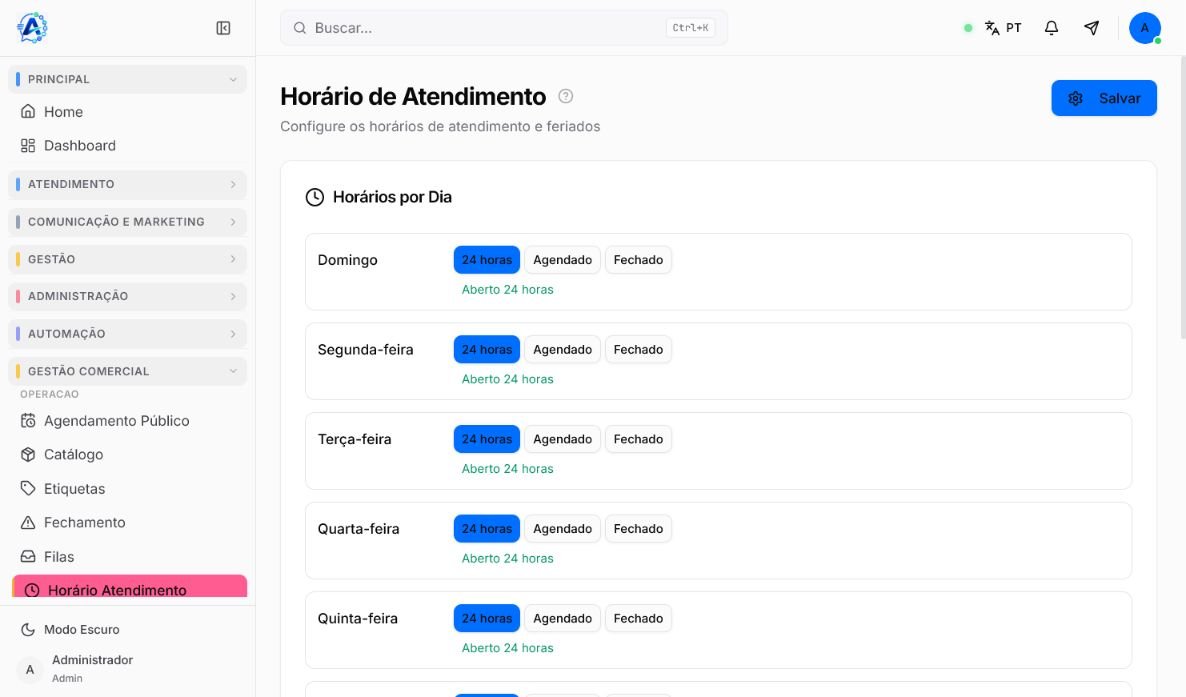
Task: Set Terça-feira to Fechado
Action: click(638, 439)
